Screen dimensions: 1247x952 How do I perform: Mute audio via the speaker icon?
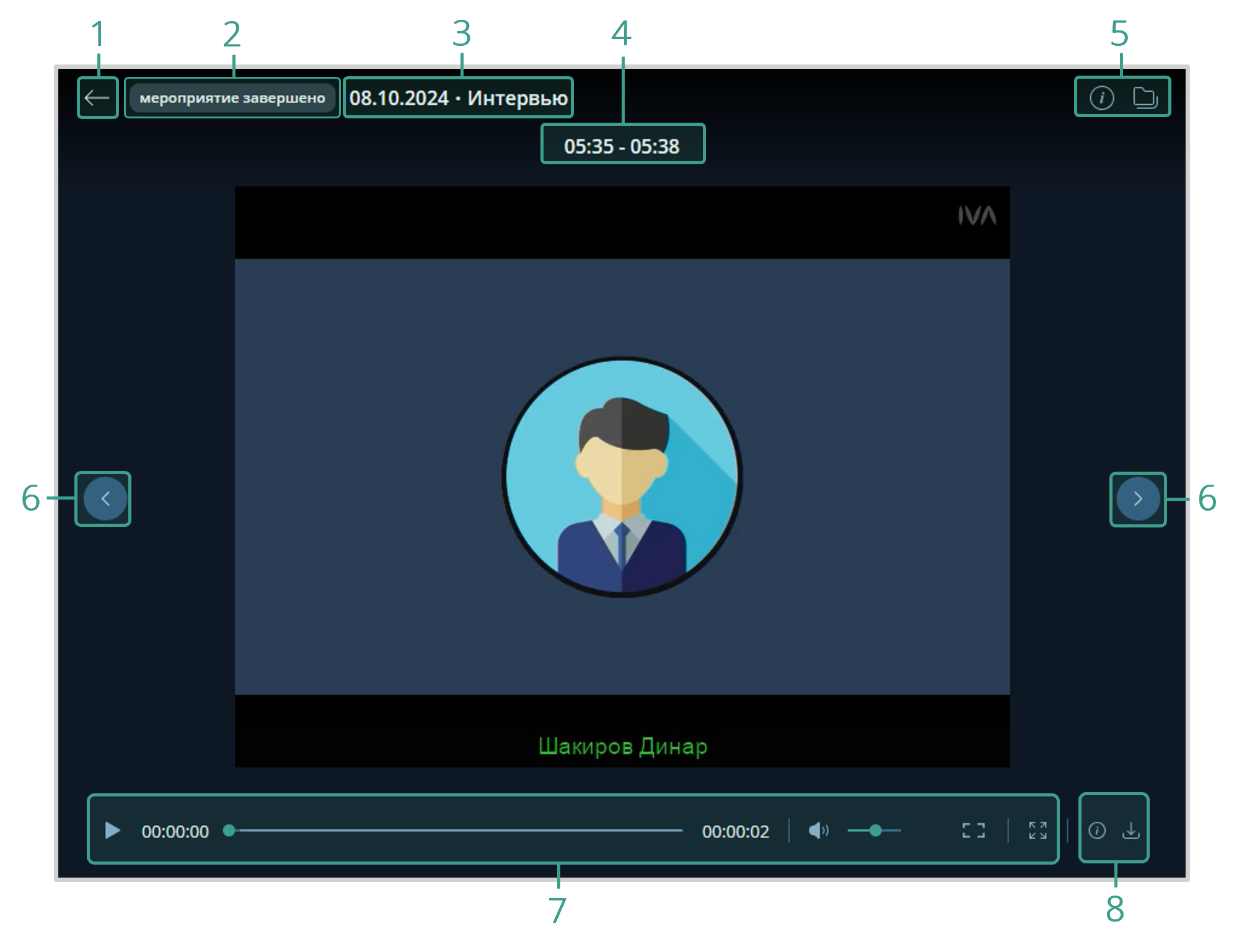(817, 831)
